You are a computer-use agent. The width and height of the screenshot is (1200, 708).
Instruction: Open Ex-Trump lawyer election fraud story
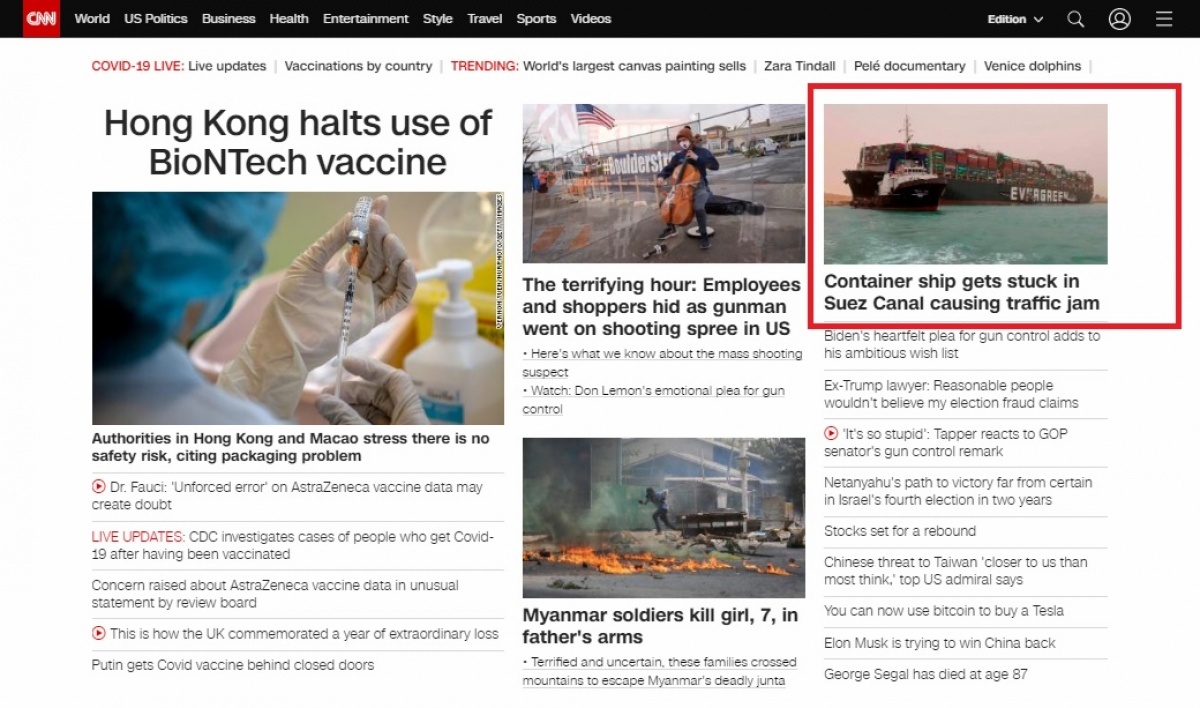951,394
